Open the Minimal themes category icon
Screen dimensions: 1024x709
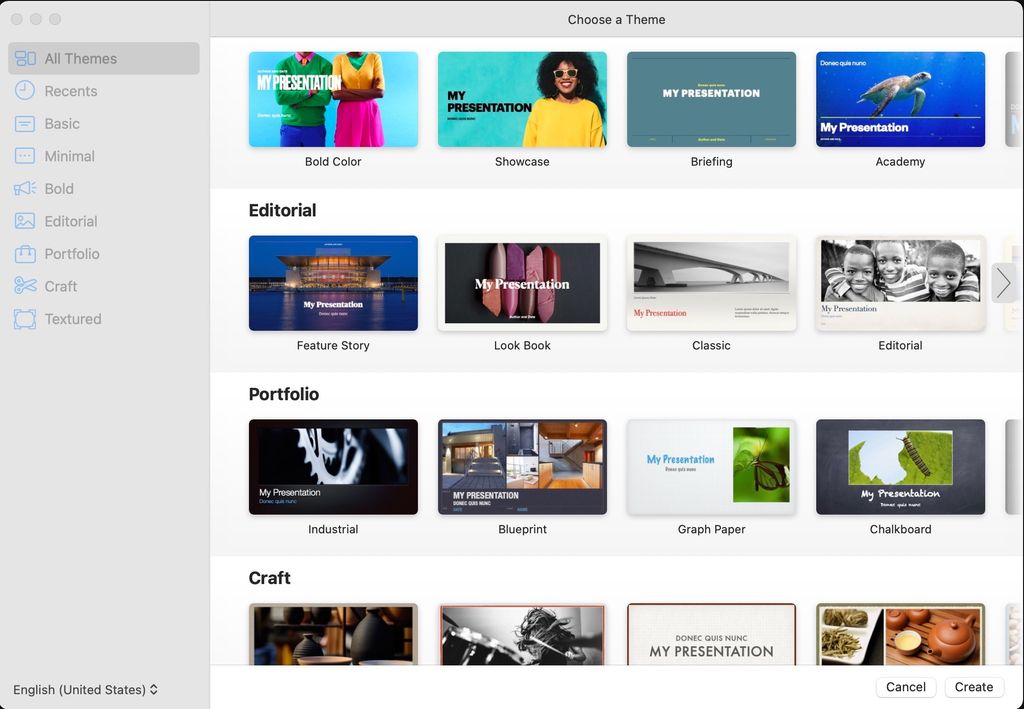27,156
